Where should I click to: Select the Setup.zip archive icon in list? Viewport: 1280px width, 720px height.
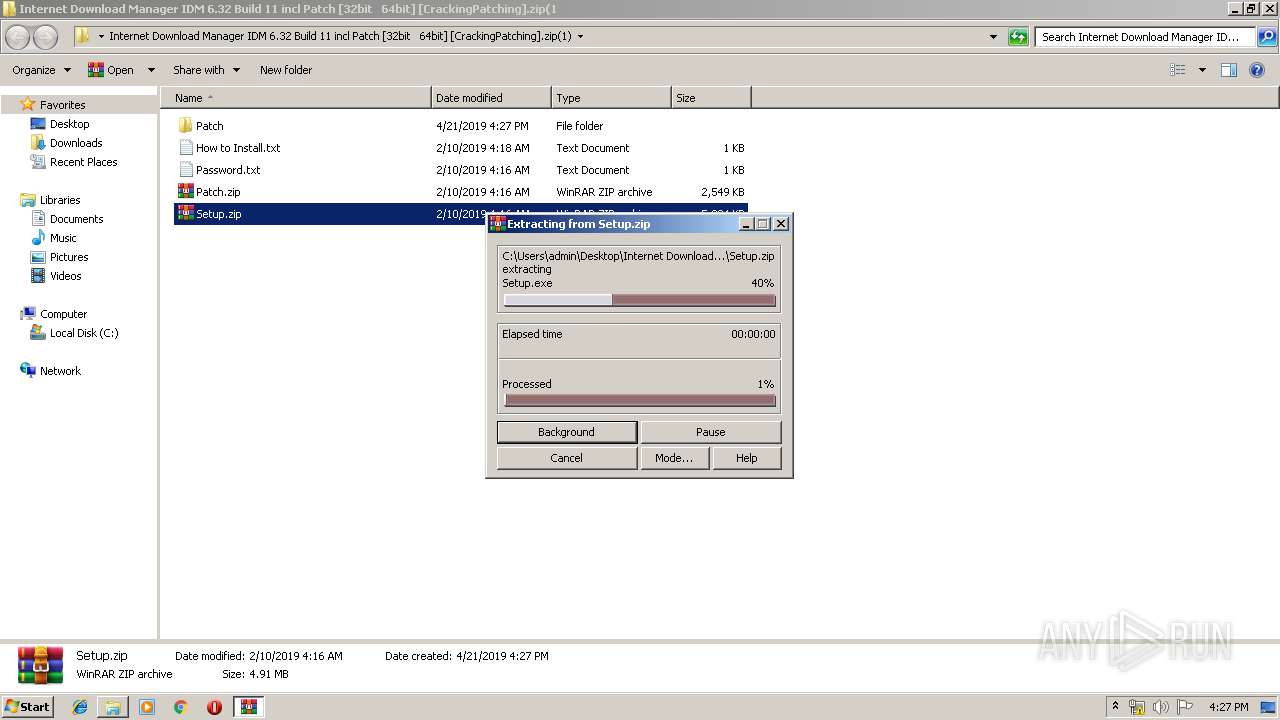(185, 214)
